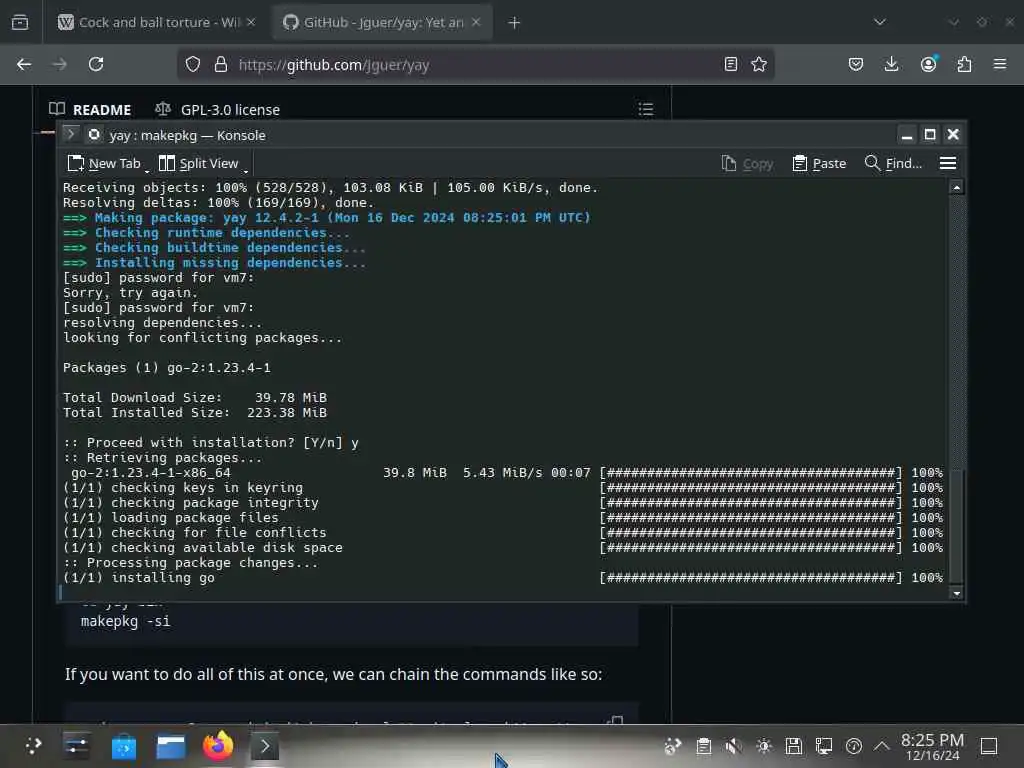
Task: Click 'Sorry, try again.' terminal line
Action: point(130,293)
